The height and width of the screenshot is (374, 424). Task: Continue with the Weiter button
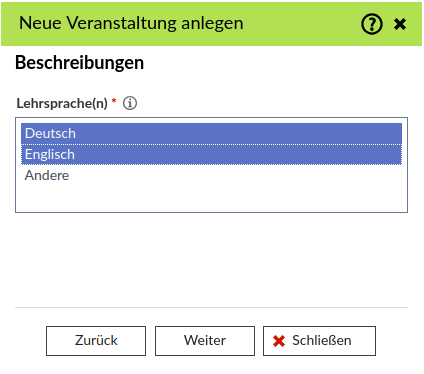[205, 341]
